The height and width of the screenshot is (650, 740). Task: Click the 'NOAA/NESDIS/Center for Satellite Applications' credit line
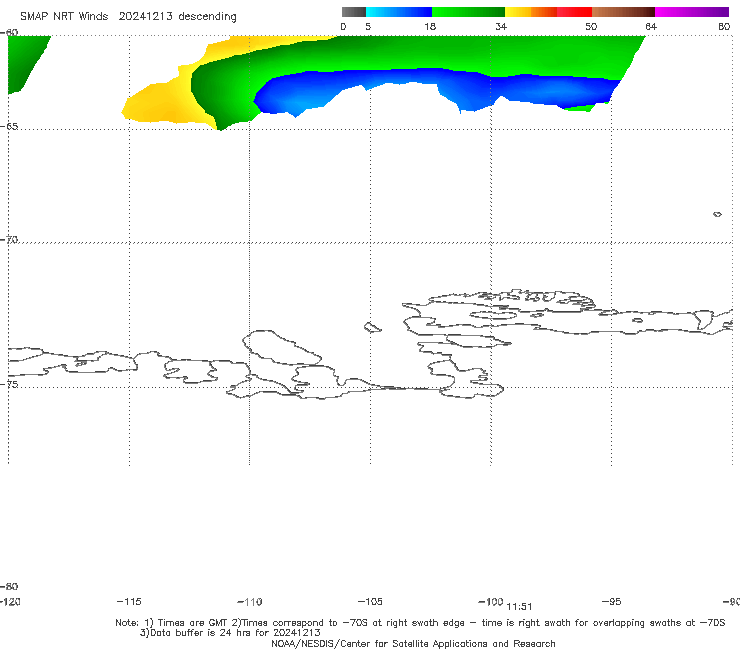point(413,643)
